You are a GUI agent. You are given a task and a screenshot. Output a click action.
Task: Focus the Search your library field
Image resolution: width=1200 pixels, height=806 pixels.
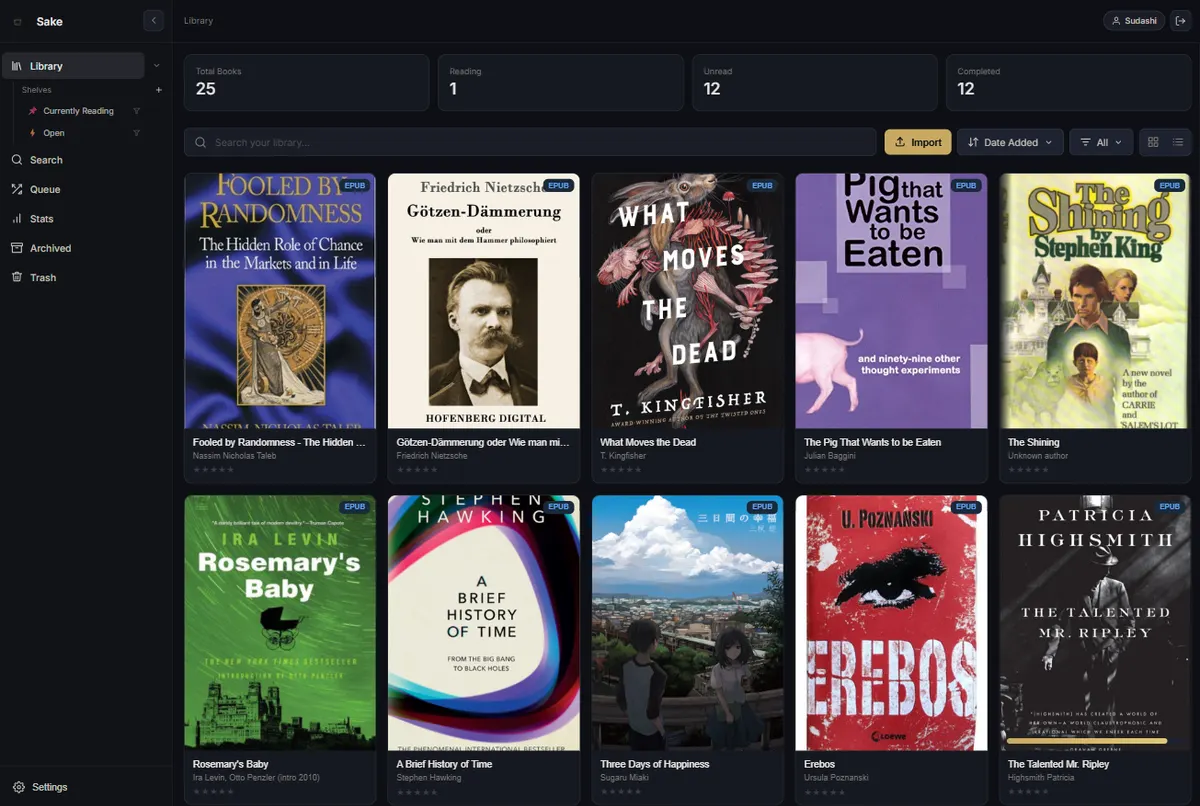click(x=530, y=142)
